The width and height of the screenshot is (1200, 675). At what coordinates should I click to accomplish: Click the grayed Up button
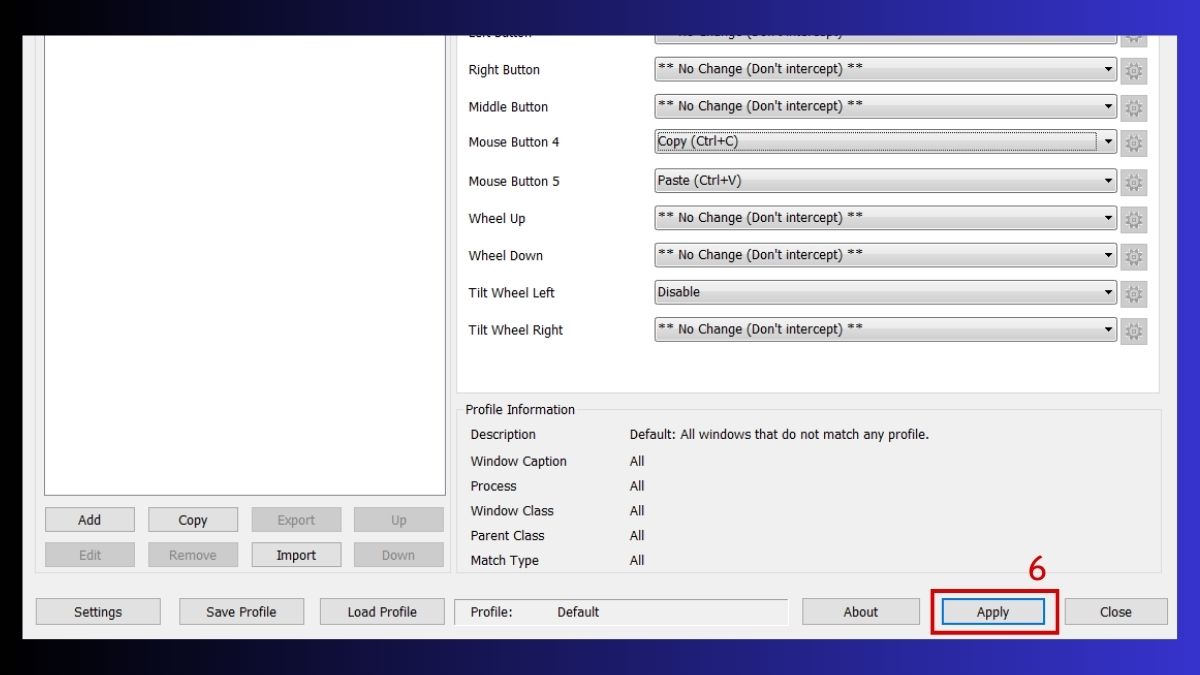point(398,520)
